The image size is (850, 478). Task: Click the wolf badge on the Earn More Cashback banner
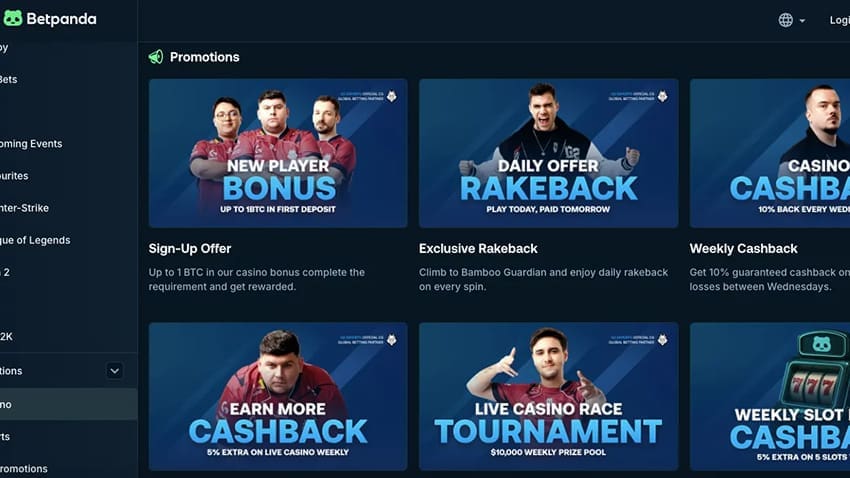click(391, 340)
